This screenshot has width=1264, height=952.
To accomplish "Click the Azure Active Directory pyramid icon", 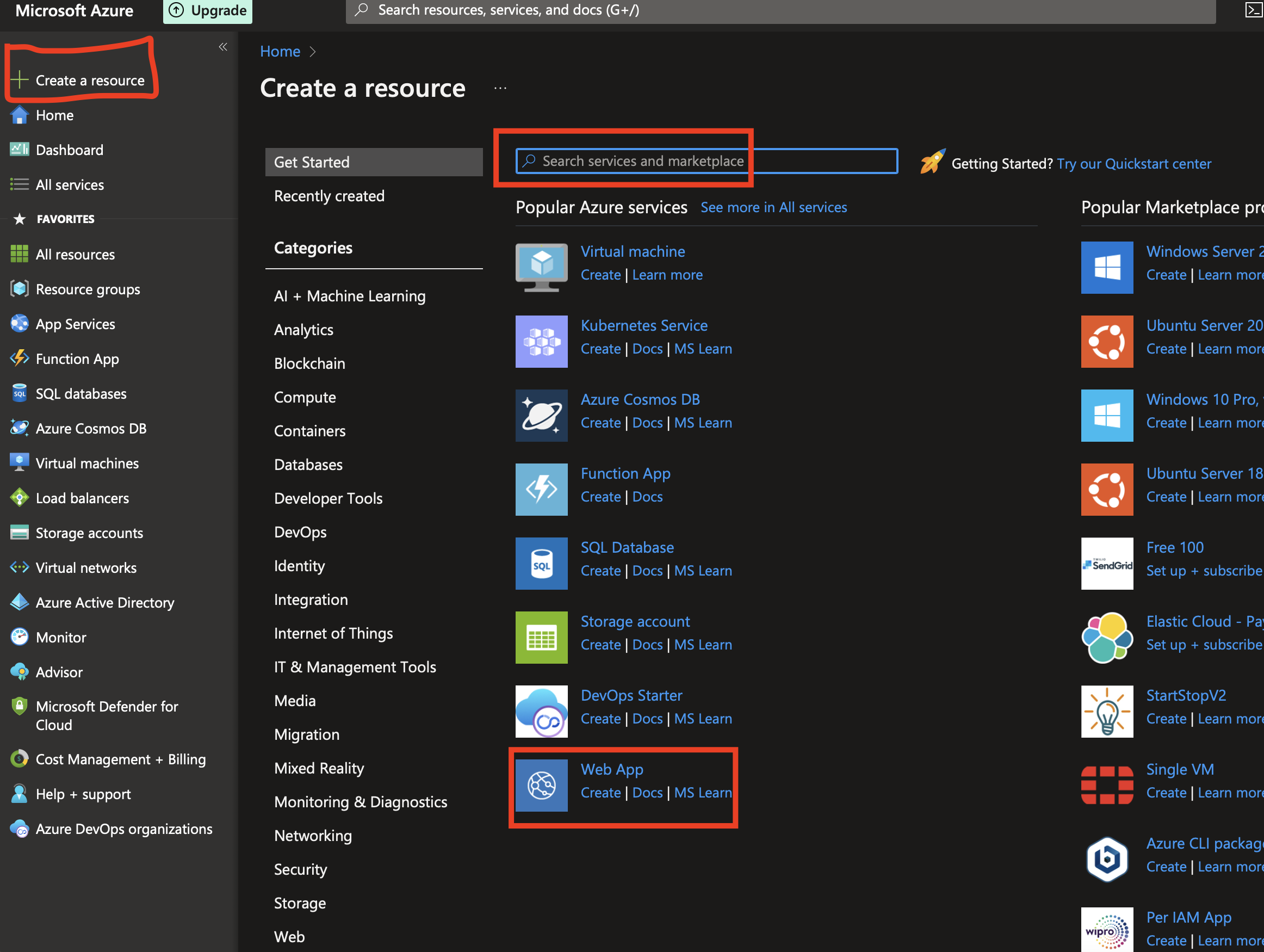I will coord(20,602).
